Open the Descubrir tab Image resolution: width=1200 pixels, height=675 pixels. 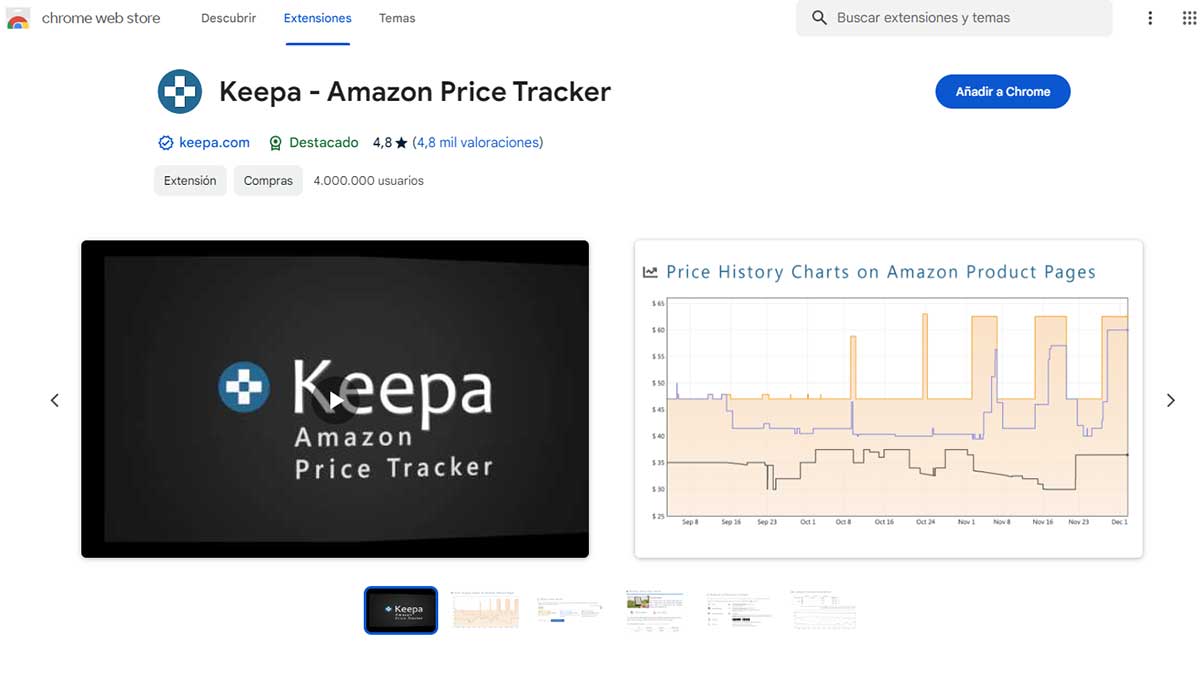coord(228,18)
